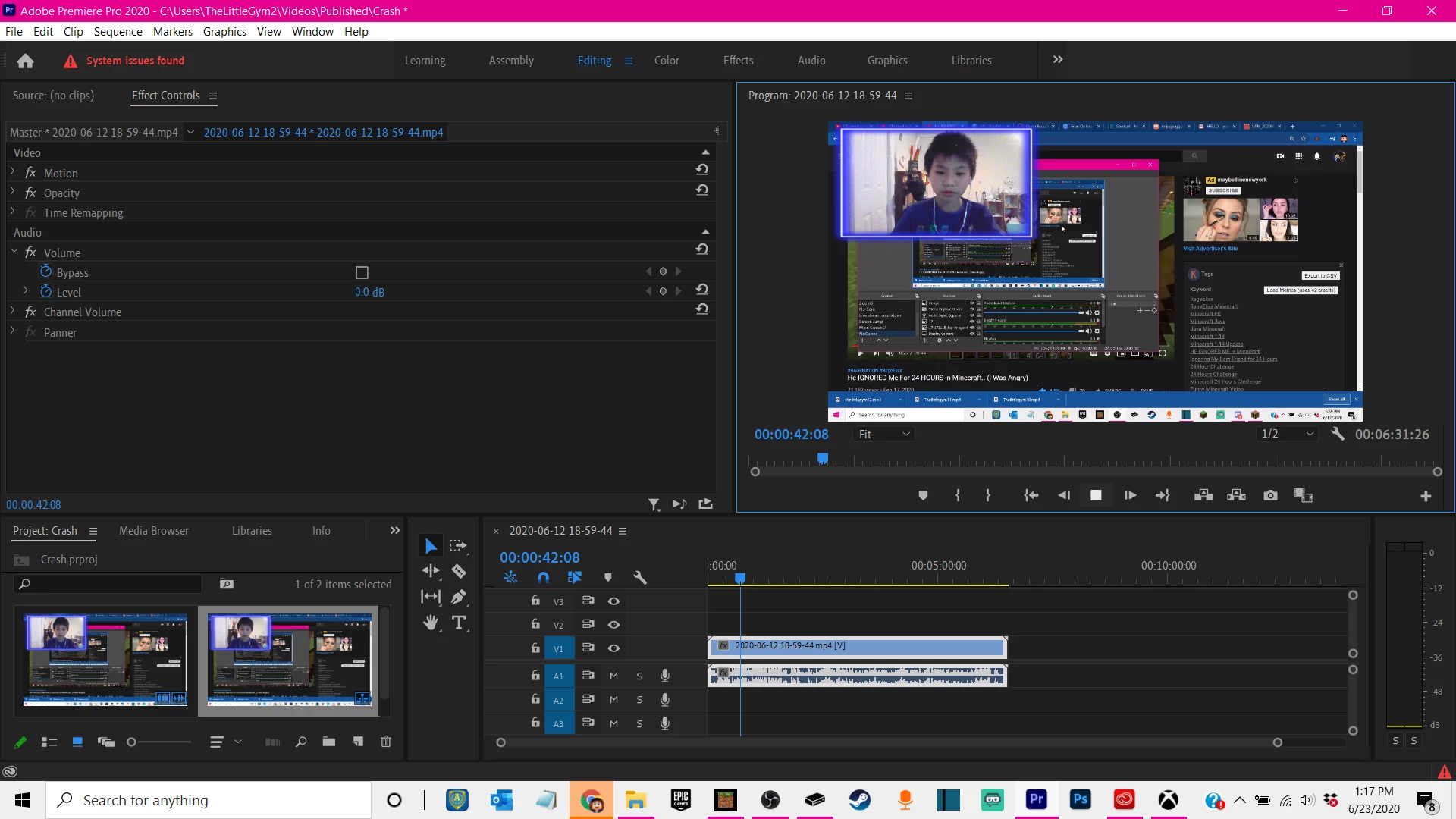Click the Add Marker icon in Program monitor
Screen dimensions: 1456x819
coord(923,495)
